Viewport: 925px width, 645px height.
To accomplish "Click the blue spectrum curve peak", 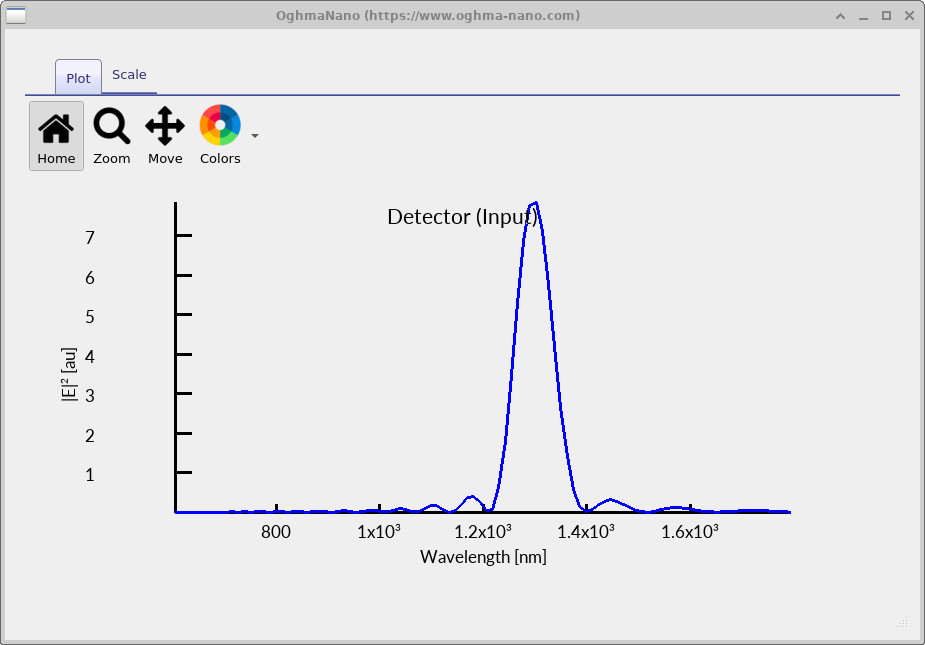I will [533, 203].
